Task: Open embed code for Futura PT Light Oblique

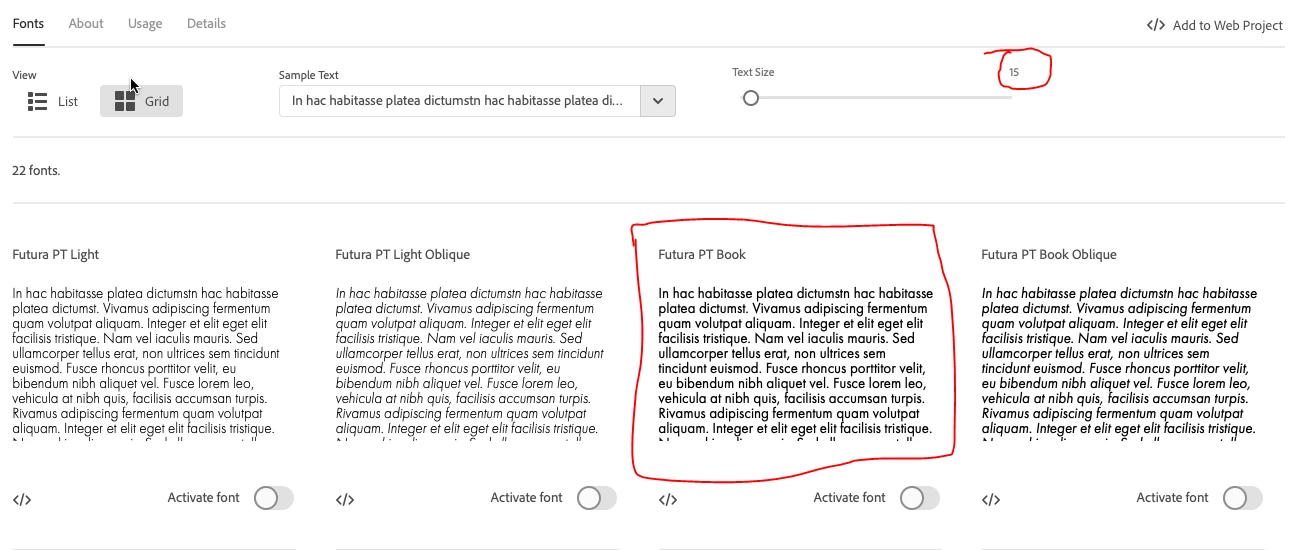Action: tap(345, 500)
